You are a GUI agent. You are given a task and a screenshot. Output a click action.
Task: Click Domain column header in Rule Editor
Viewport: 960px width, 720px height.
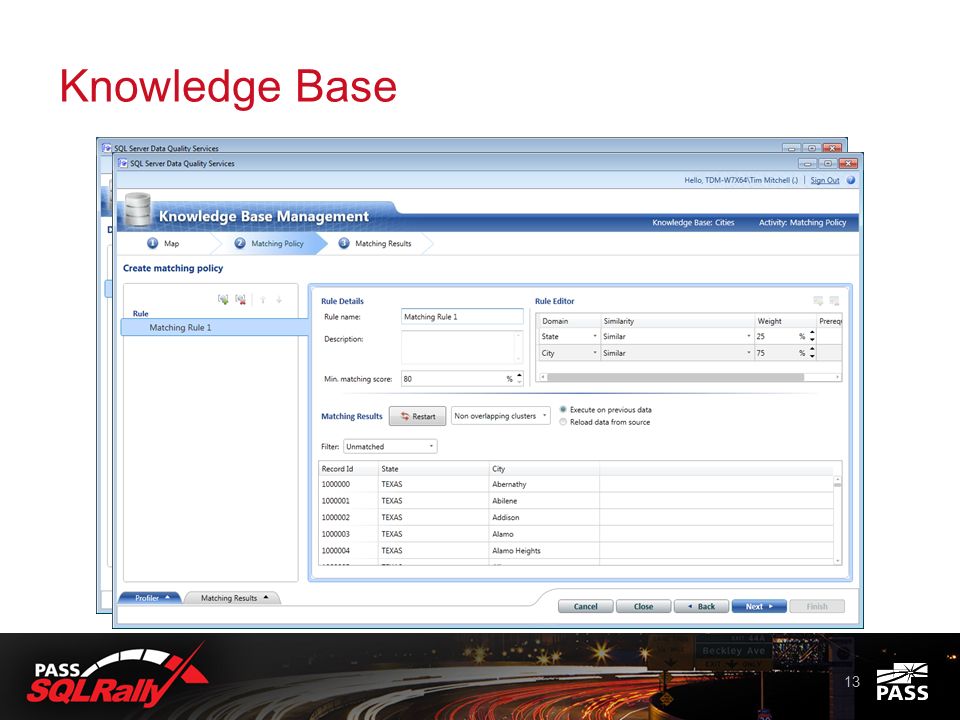[x=569, y=321]
